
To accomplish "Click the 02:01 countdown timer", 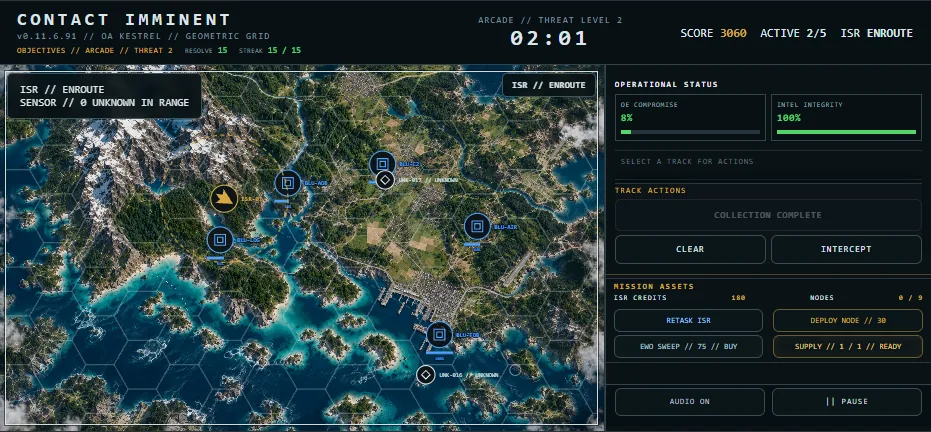I will 549,39.
